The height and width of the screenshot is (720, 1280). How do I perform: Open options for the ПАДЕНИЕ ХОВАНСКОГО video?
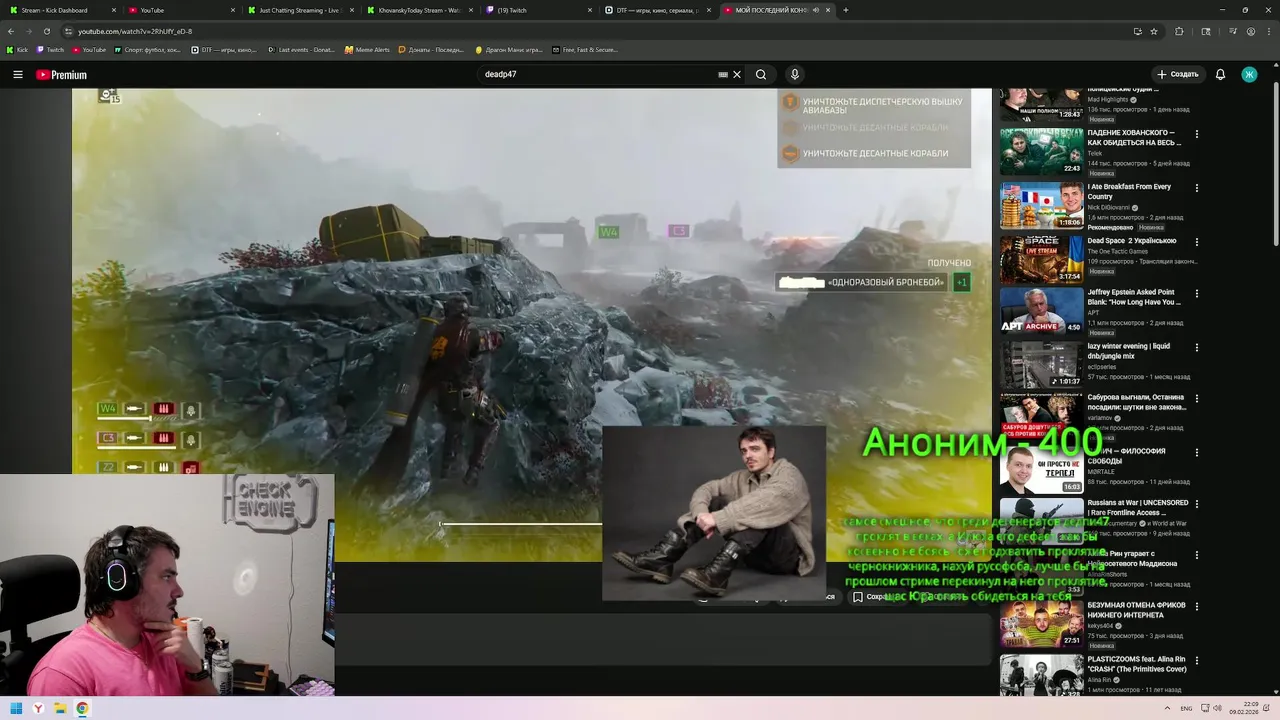(1196, 134)
